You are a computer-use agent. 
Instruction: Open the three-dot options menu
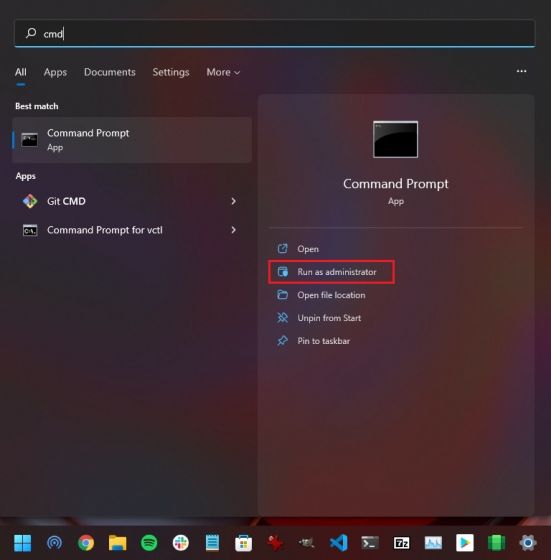tap(521, 71)
